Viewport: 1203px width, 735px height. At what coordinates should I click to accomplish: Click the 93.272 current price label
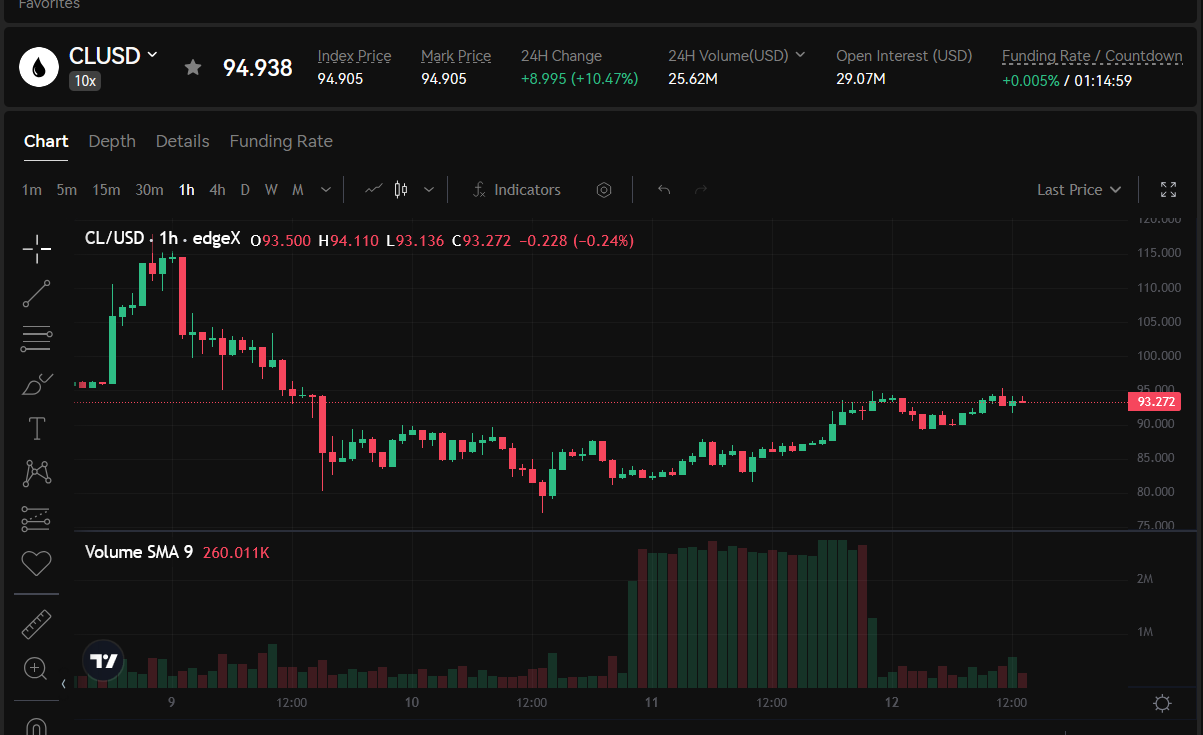point(1155,402)
